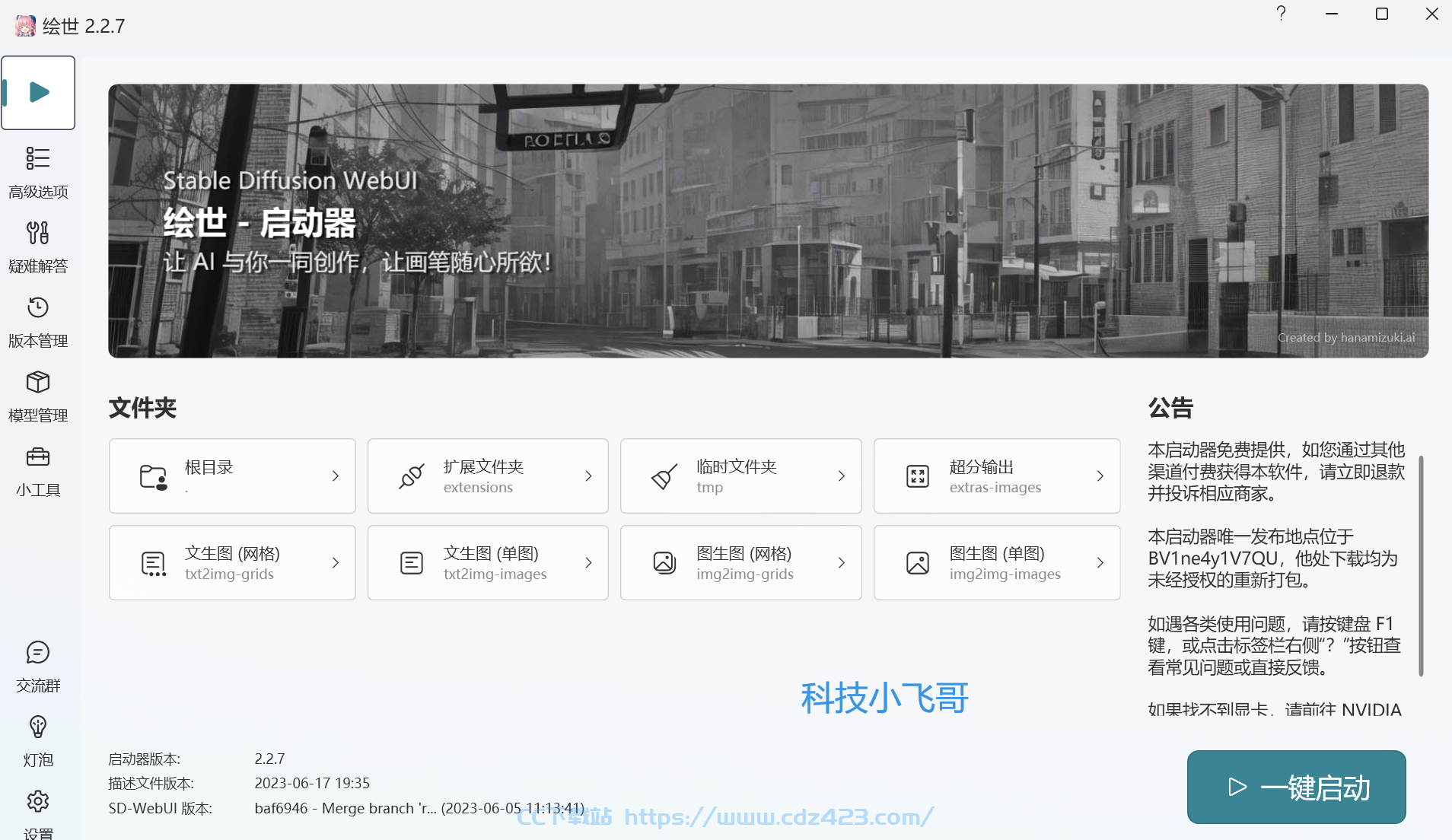Screen dimensions: 1452x840
Task: Open 疑难解答 troubleshooting tab
Action: (x=38, y=247)
